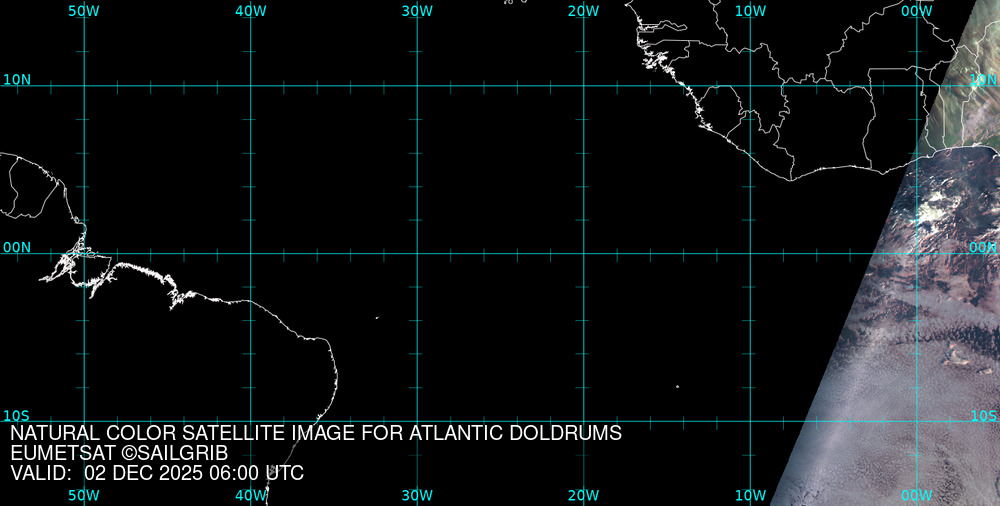The height and width of the screenshot is (506, 1000).
Task: Select the bottom 10W longitude label
Action: coord(750,495)
